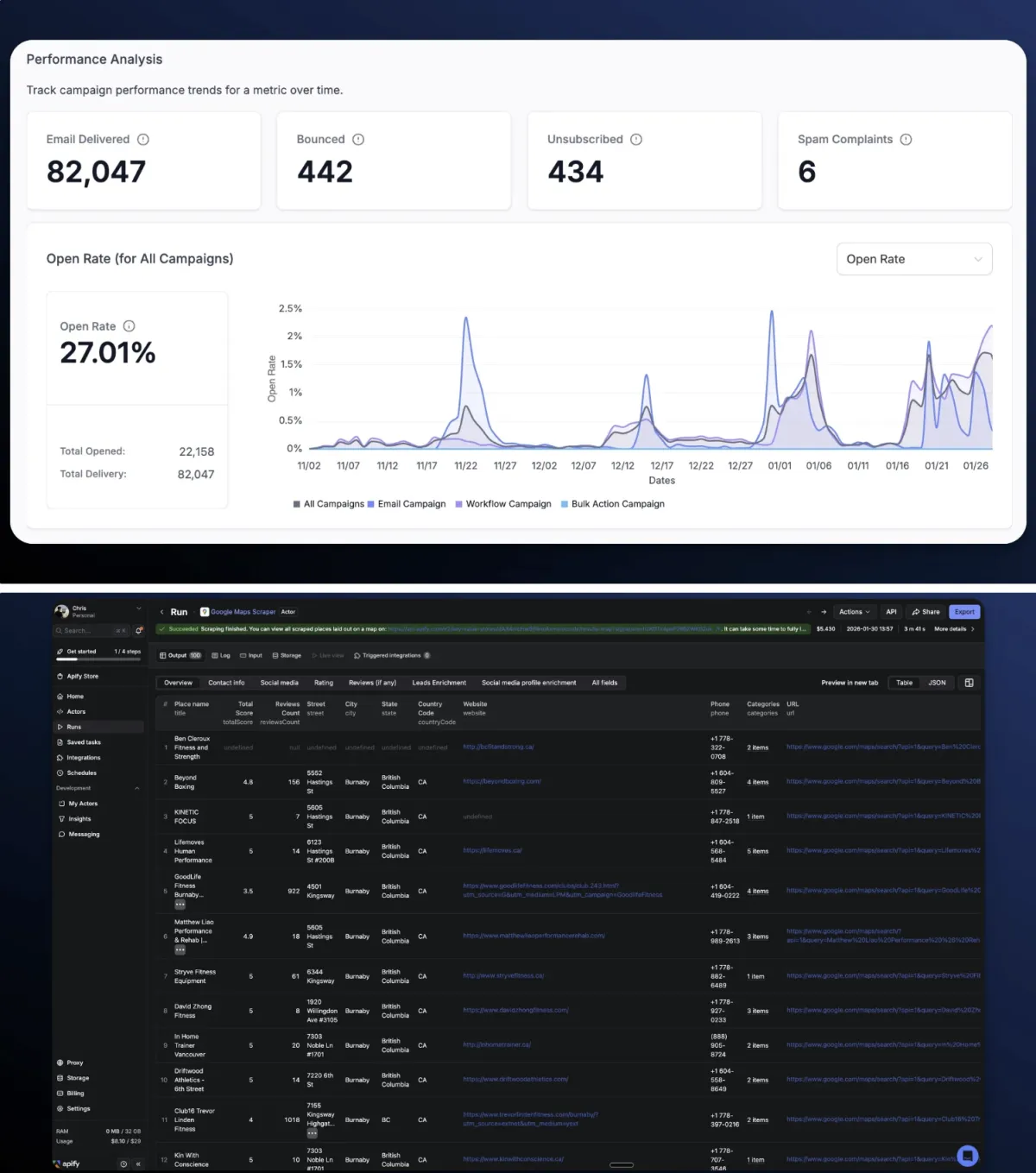Switch to the Contact info tab
This screenshot has width=1036, height=1173.
[226, 683]
